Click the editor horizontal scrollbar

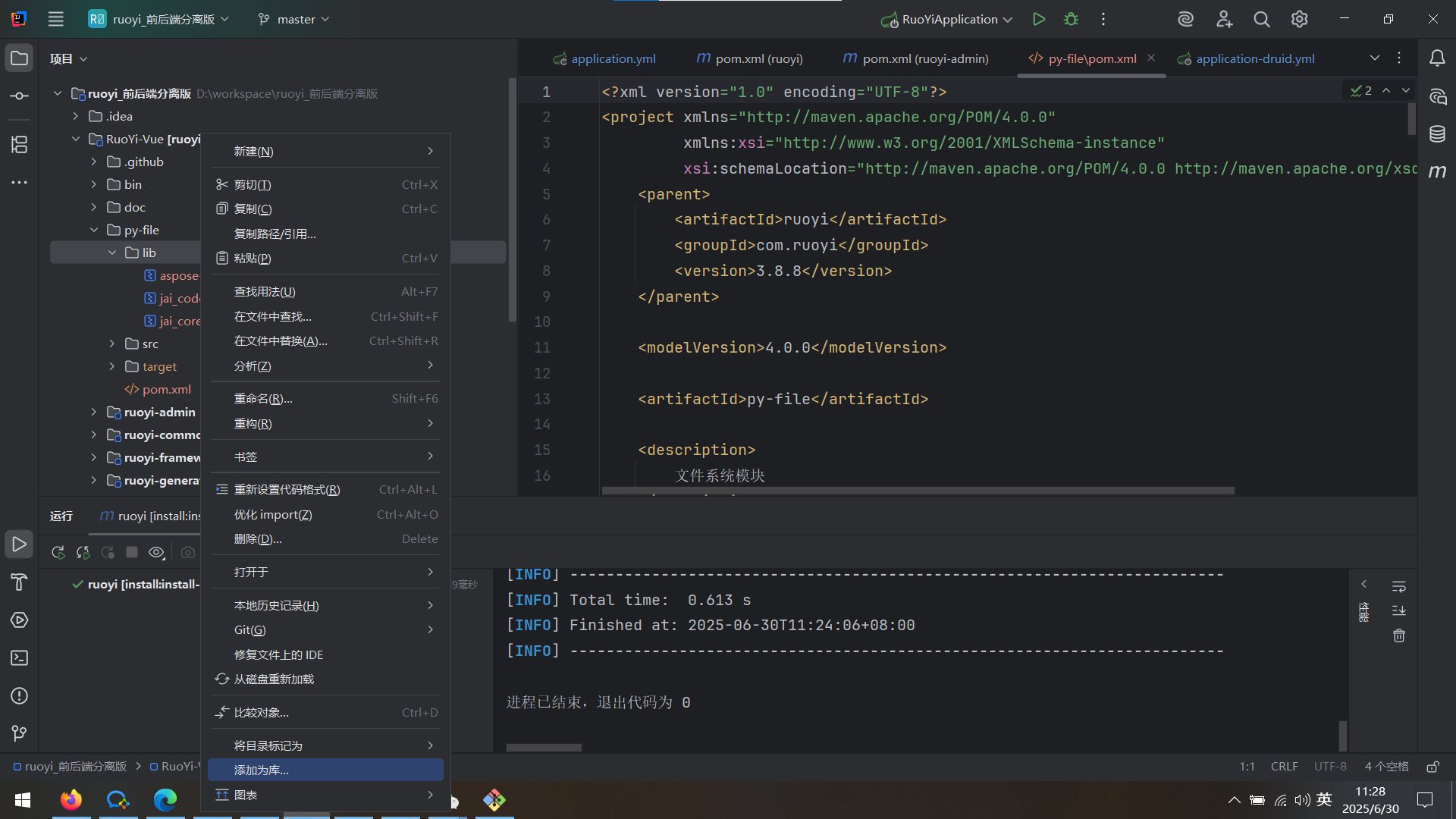[918, 491]
